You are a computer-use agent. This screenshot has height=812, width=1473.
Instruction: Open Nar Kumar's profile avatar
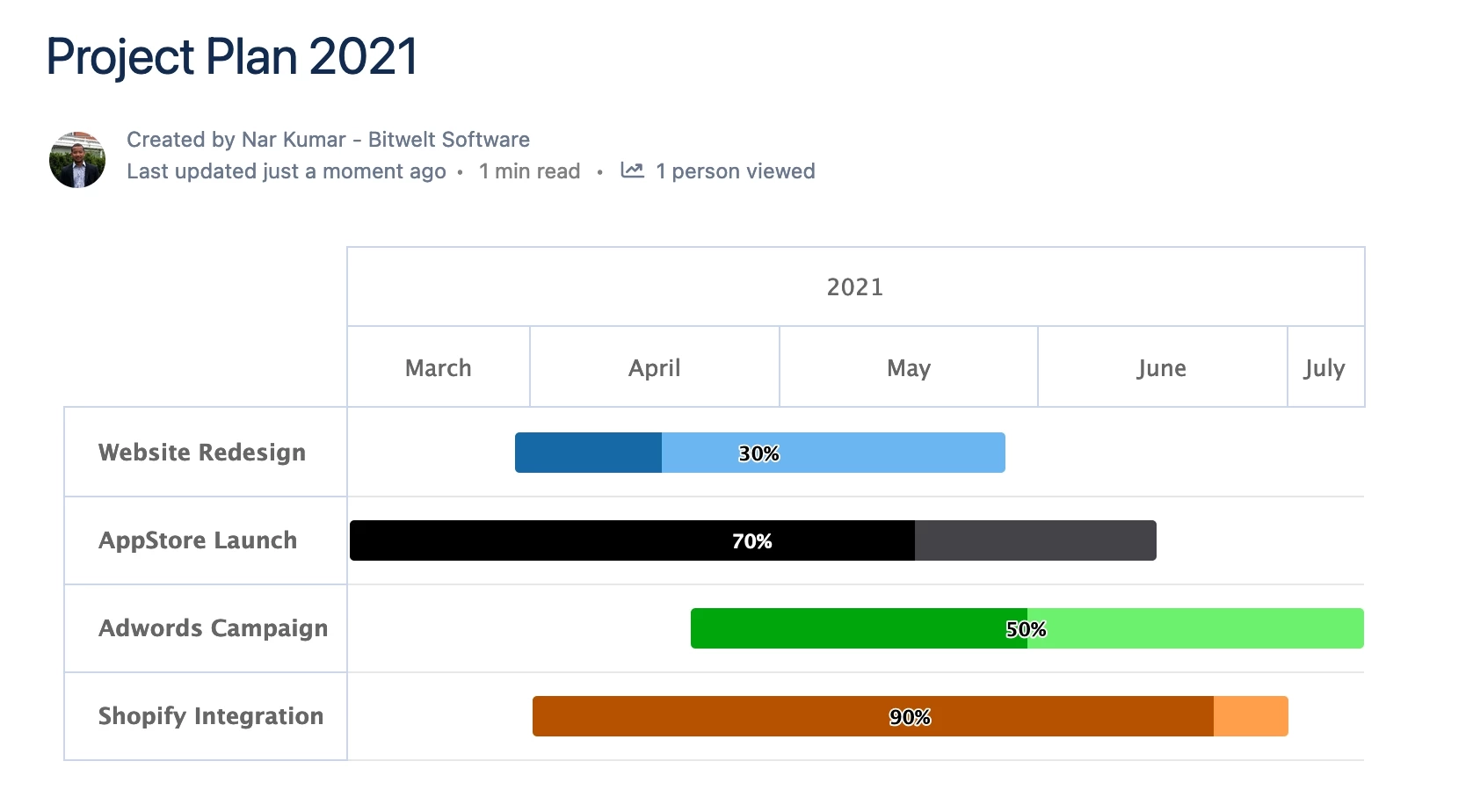77,159
